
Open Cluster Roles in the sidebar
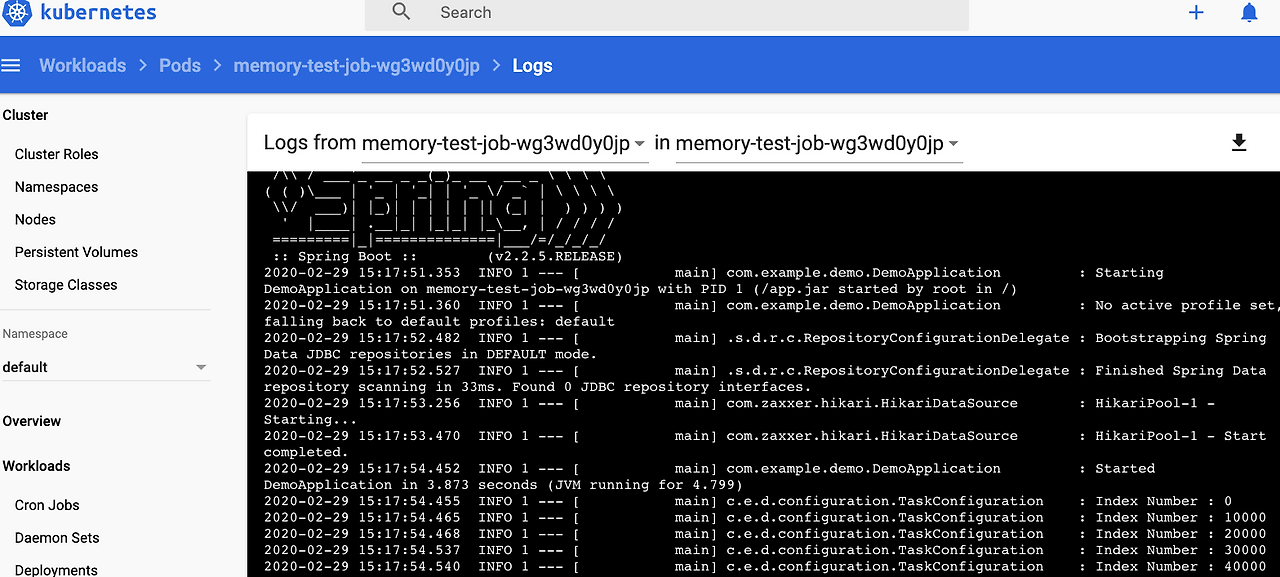[x=56, y=154]
